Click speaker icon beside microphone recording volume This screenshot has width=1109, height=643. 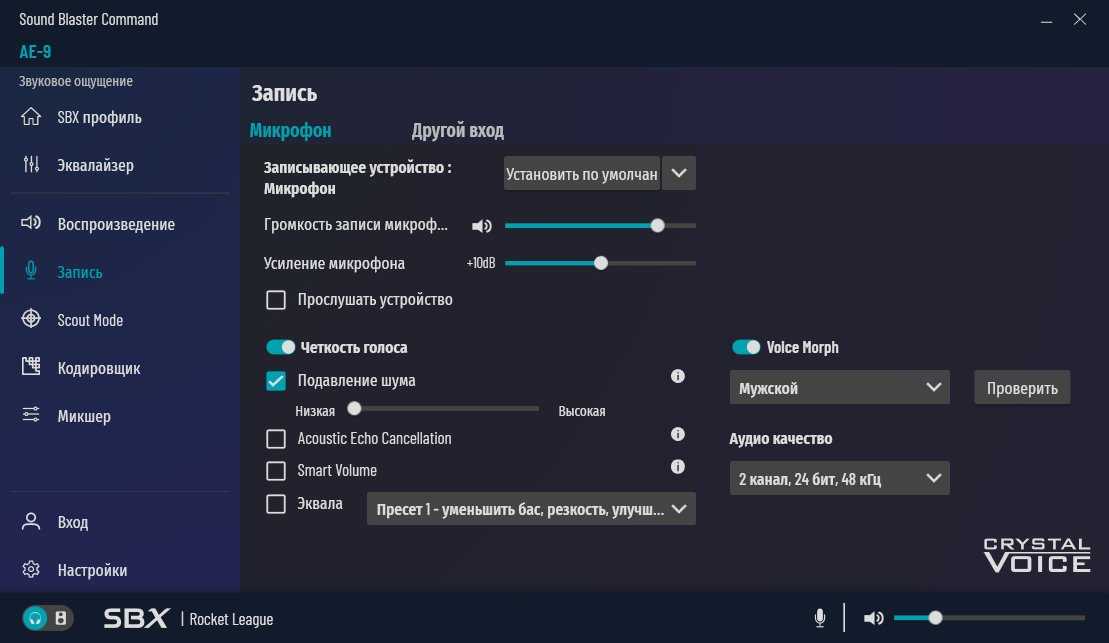(482, 226)
